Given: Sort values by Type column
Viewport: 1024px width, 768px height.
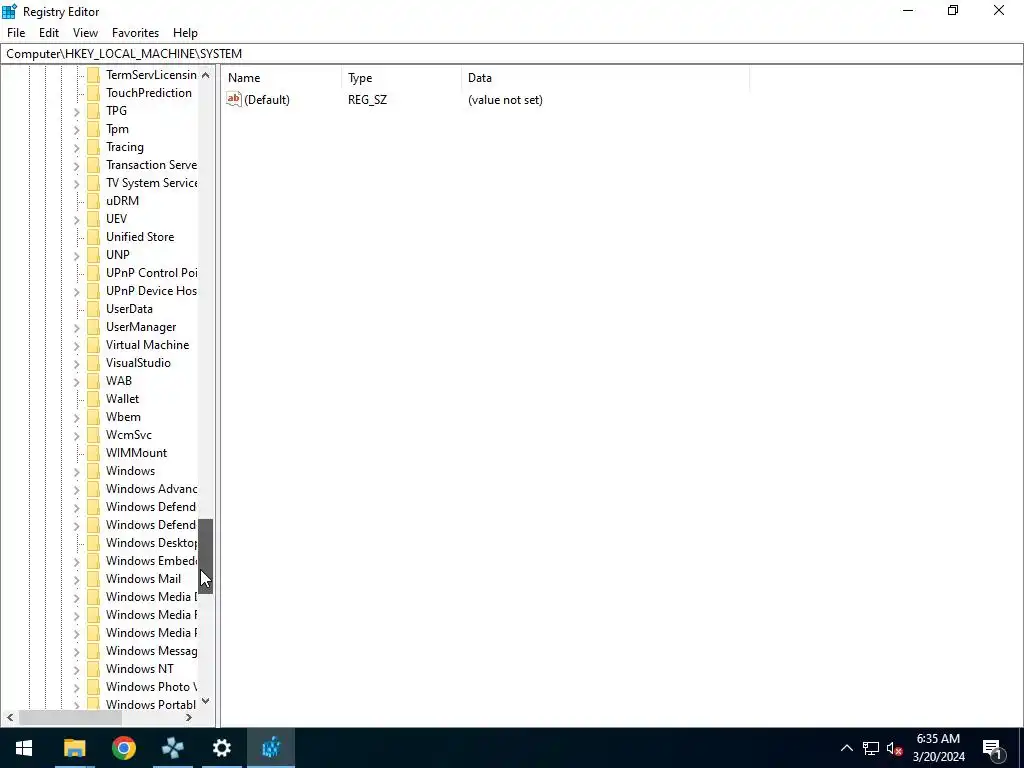Looking at the screenshot, I should (401, 78).
